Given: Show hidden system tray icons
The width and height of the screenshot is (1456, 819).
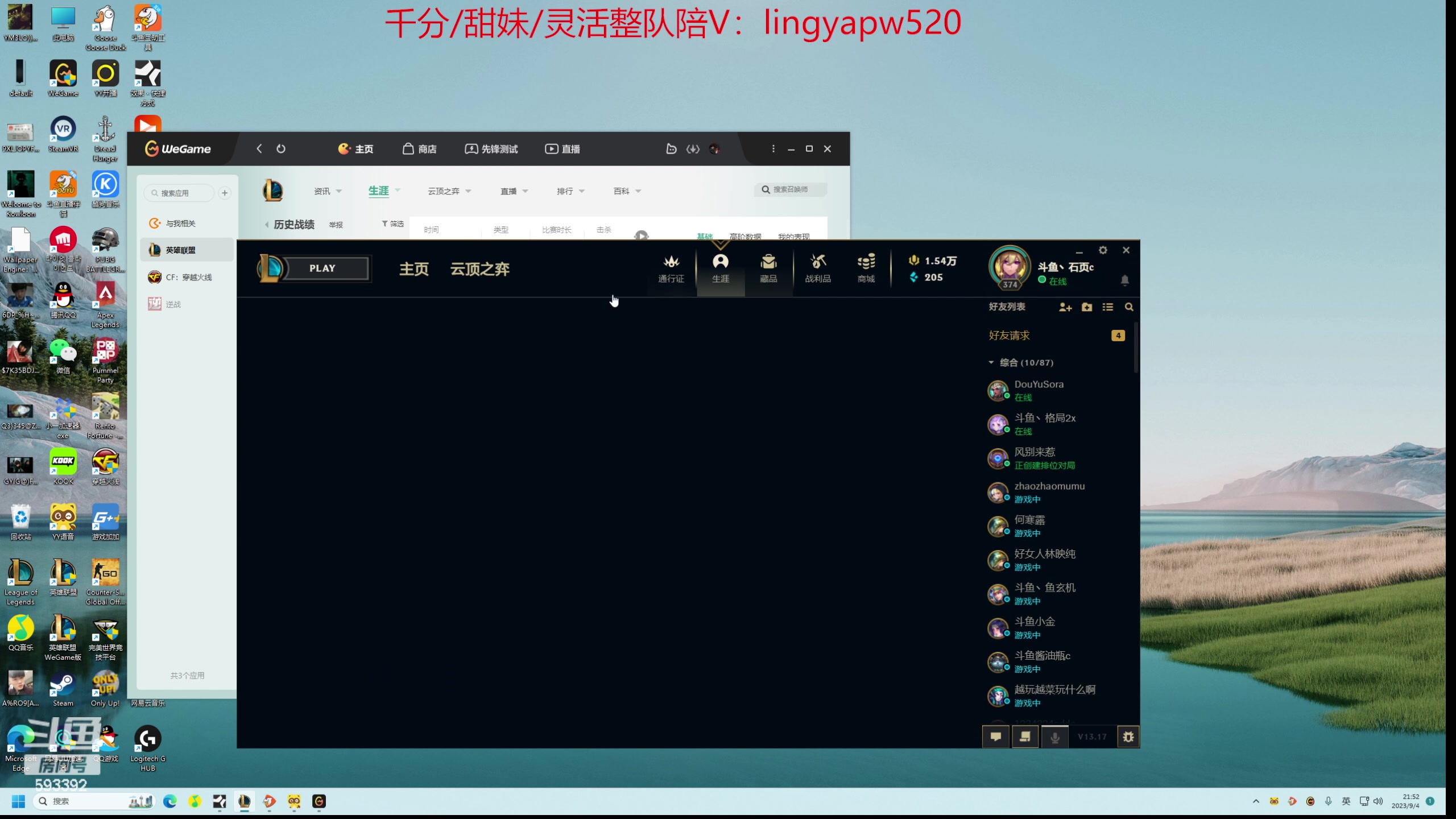Looking at the screenshot, I should (1256, 801).
